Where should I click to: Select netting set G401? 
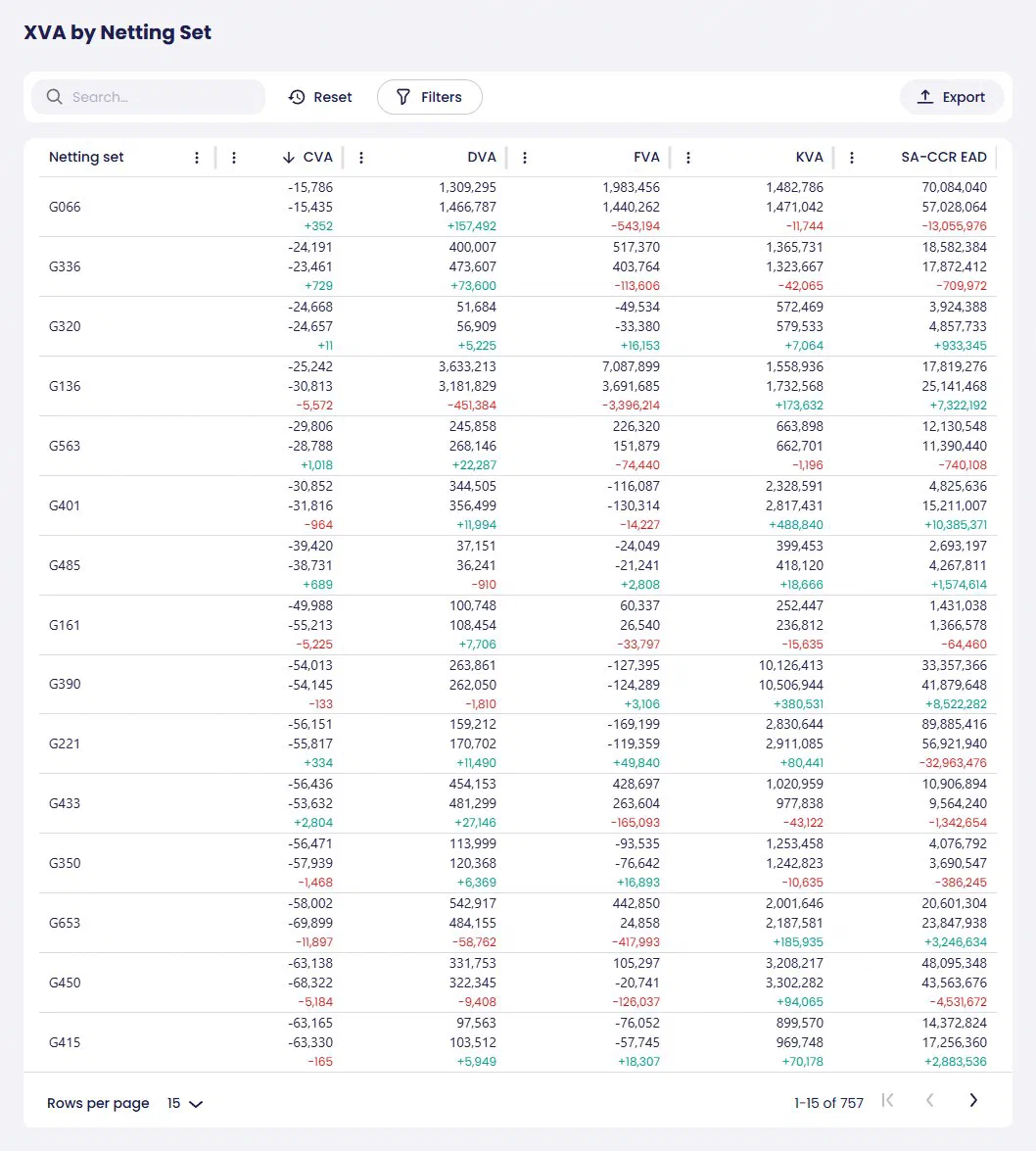click(x=65, y=505)
